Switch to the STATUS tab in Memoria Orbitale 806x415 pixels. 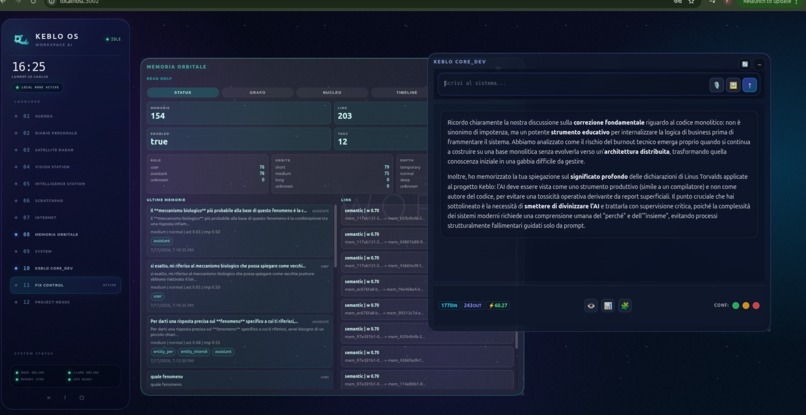tap(183, 93)
